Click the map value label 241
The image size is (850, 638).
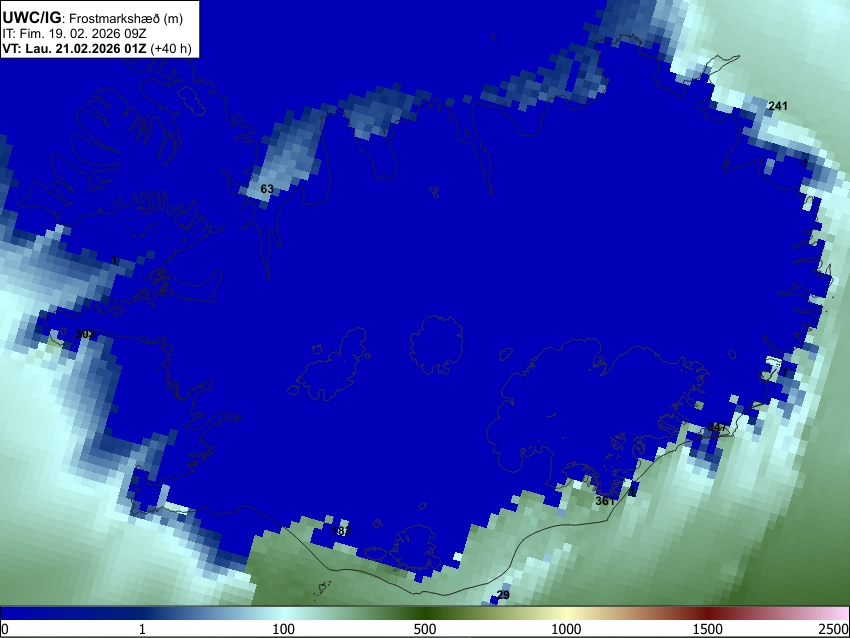tap(777, 106)
